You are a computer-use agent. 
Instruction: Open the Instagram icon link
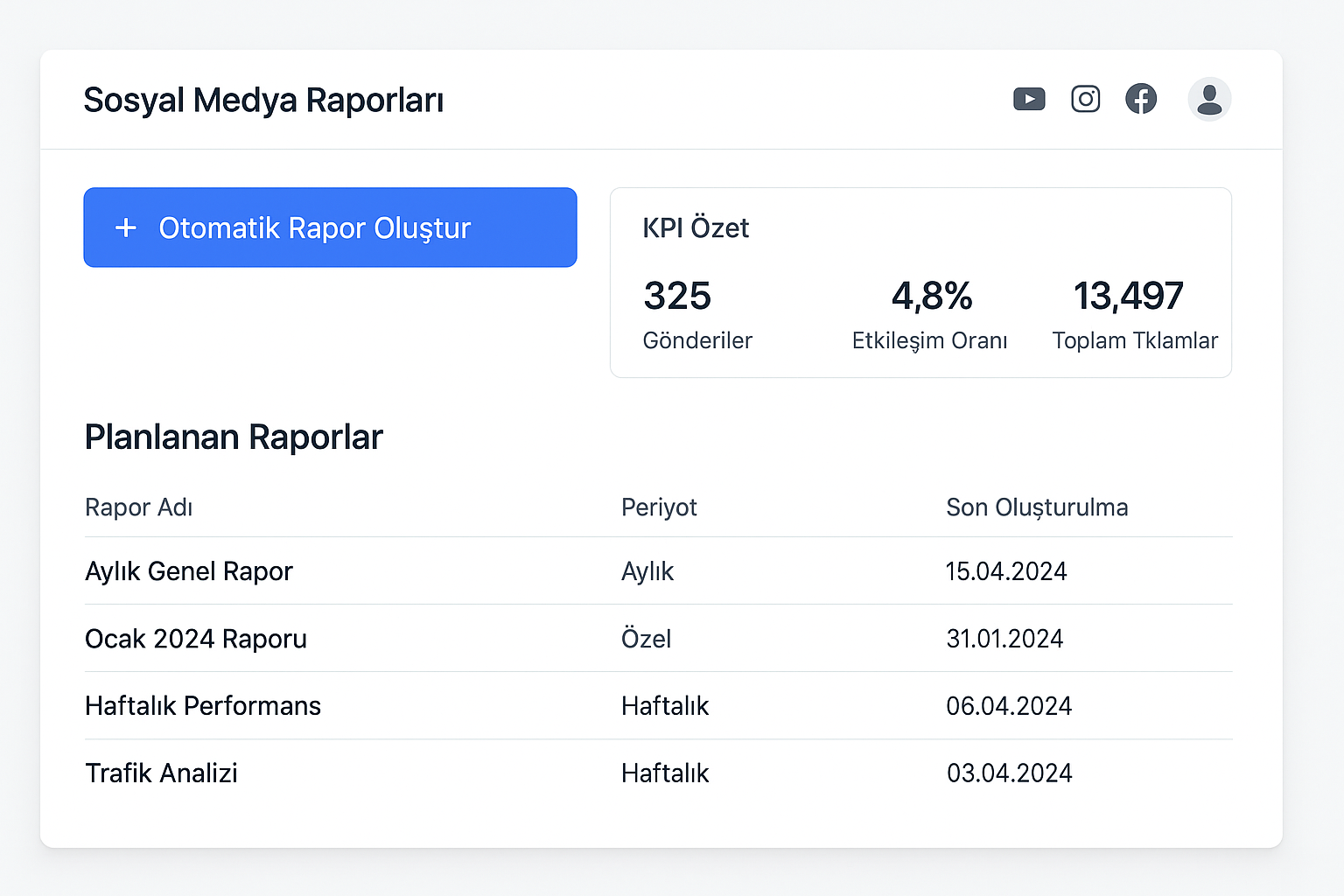point(1085,99)
